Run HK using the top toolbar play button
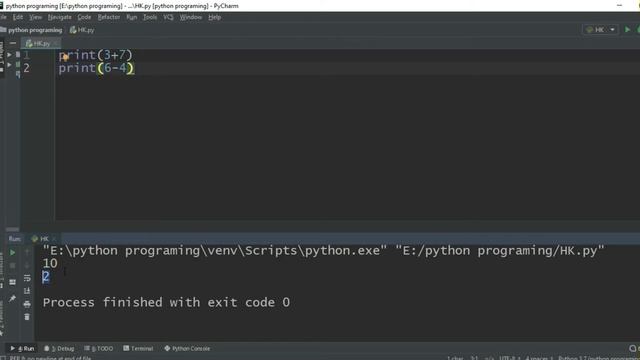Viewport: 640px width, 360px height. tap(627, 29)
